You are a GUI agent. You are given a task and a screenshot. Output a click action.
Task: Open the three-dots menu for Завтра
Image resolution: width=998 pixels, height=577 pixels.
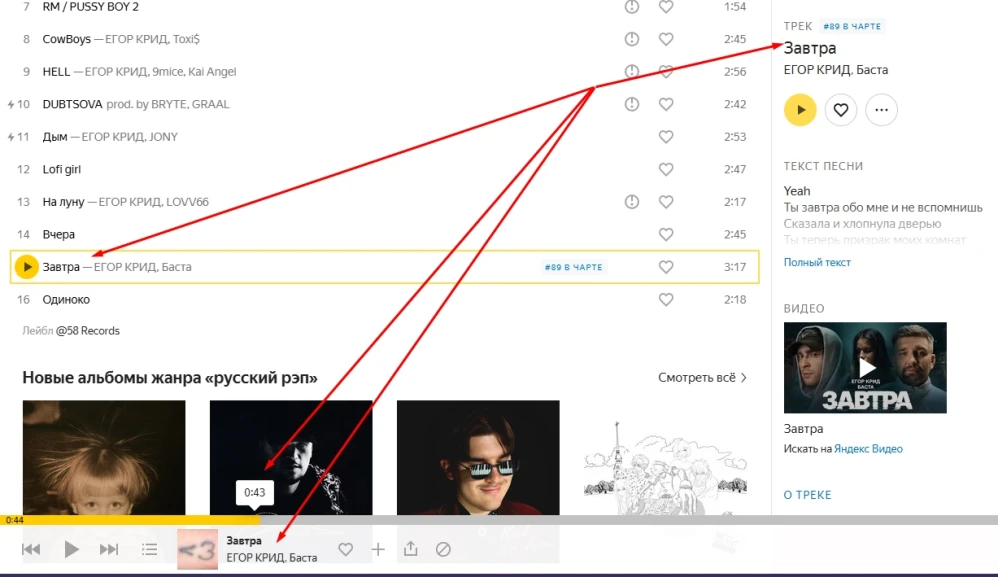(x=881, y=110)
